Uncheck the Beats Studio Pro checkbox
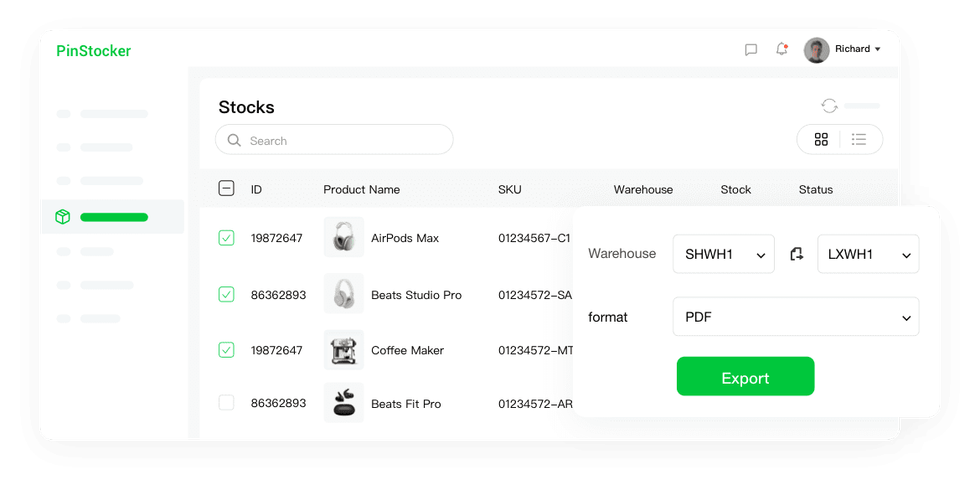The height and width of the screenshot is (485, 980). point(226,294)
